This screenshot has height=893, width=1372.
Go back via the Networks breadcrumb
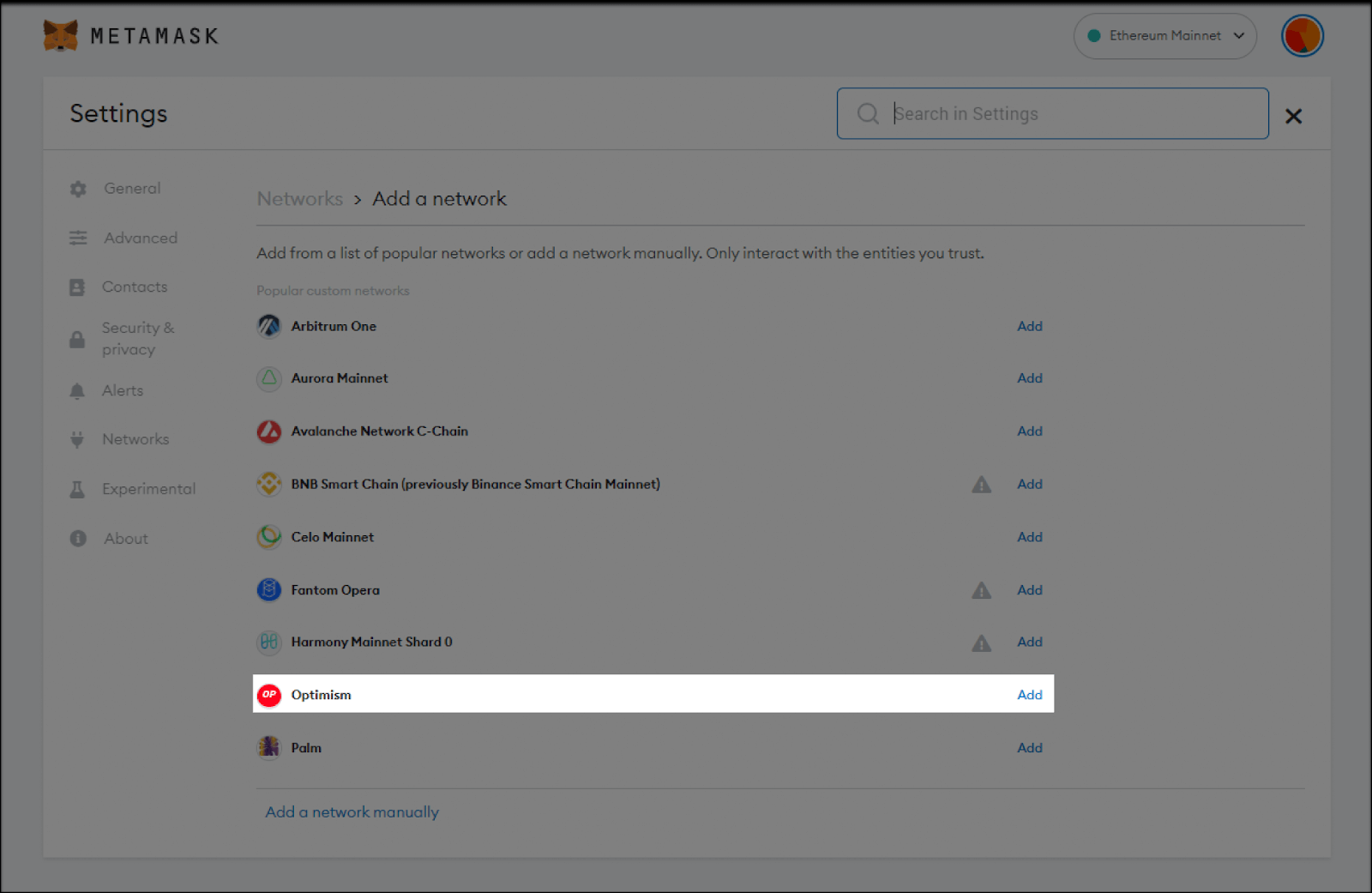pyautogui.click(x=299, y=198)
